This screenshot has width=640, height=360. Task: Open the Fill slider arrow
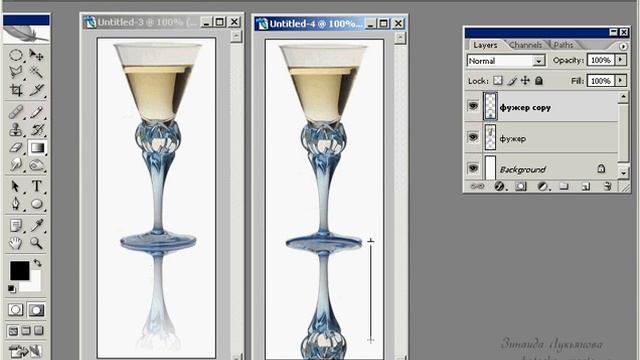[620, 80]
